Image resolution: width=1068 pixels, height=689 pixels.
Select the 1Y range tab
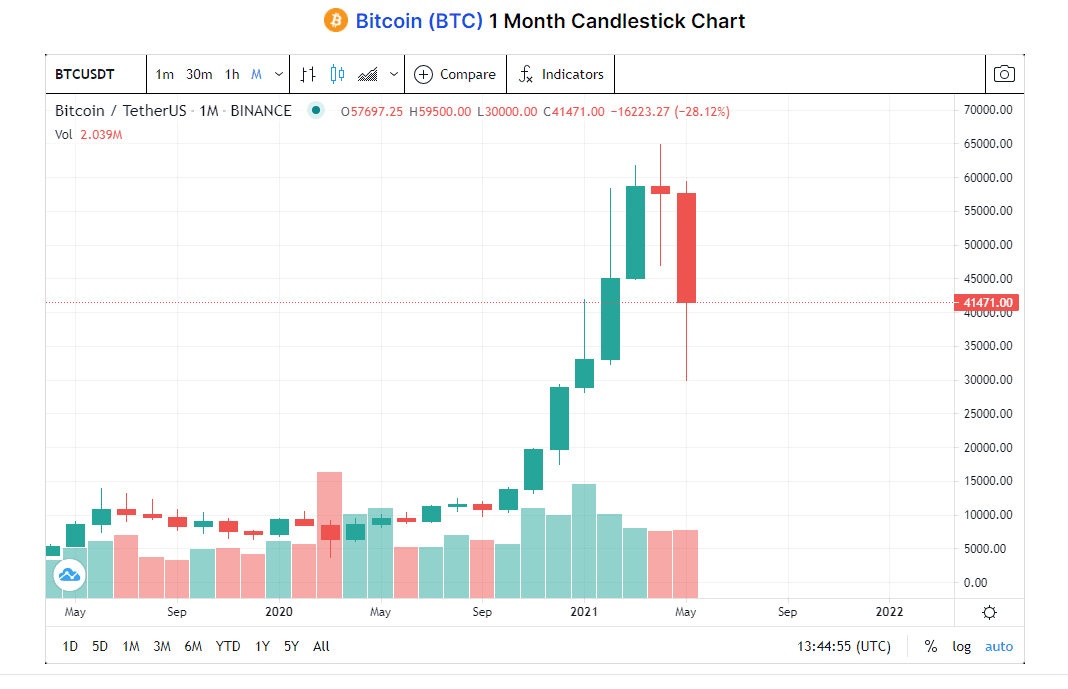pos(261,646)
